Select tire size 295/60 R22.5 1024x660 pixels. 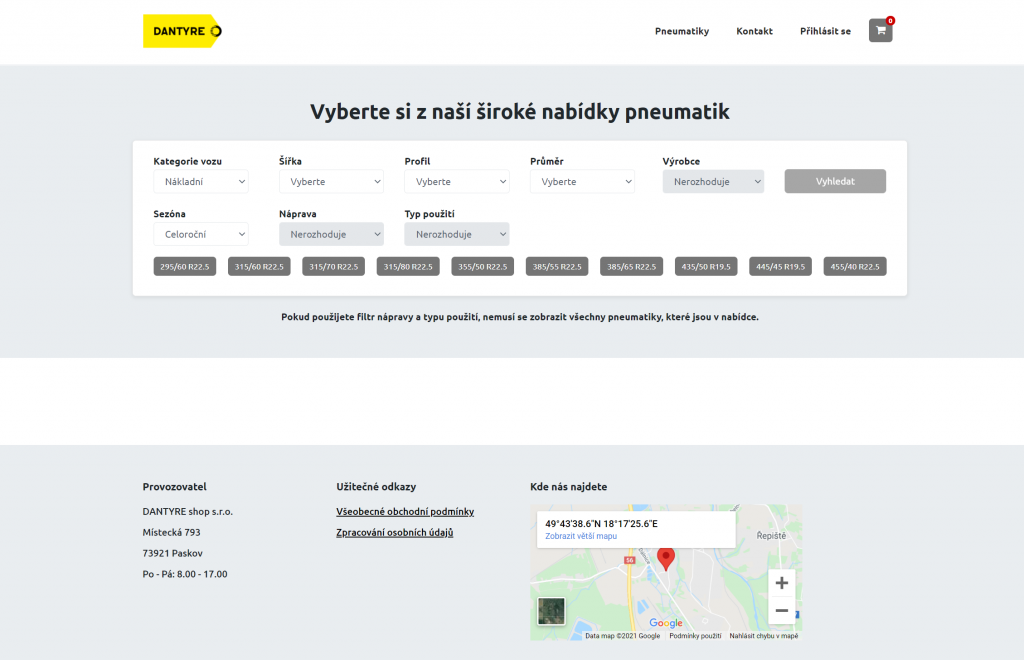click(185, 266)
